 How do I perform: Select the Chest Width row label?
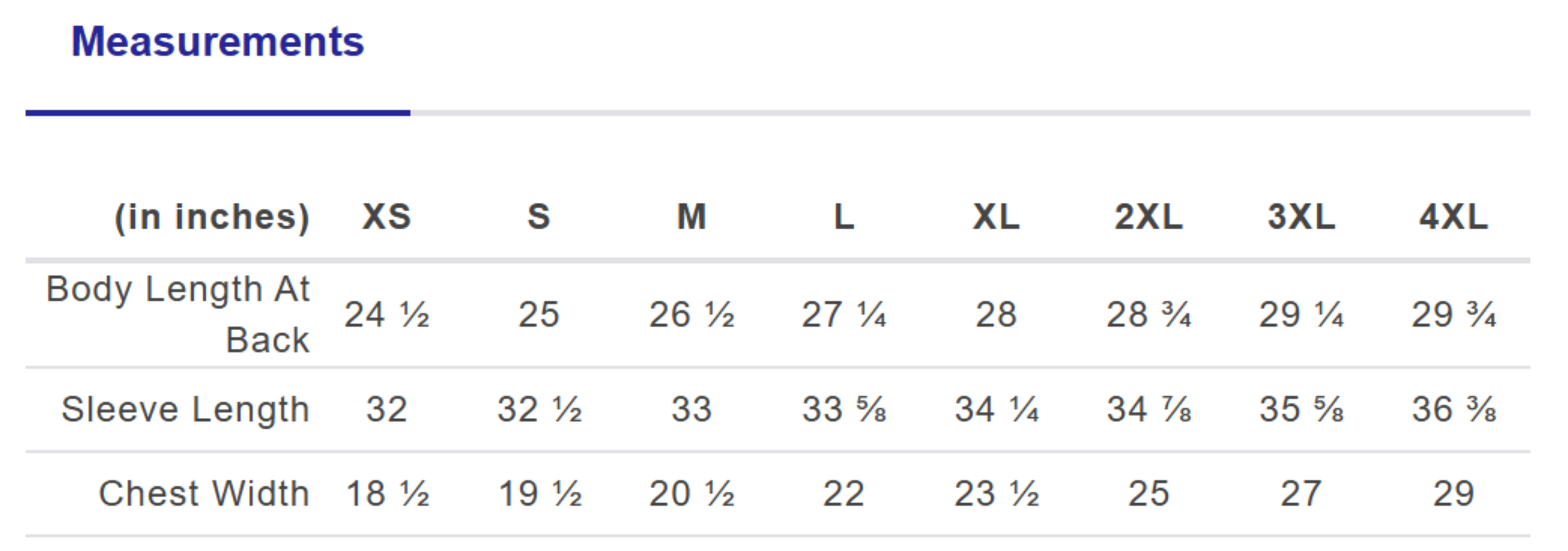click(x=204, y=494)
